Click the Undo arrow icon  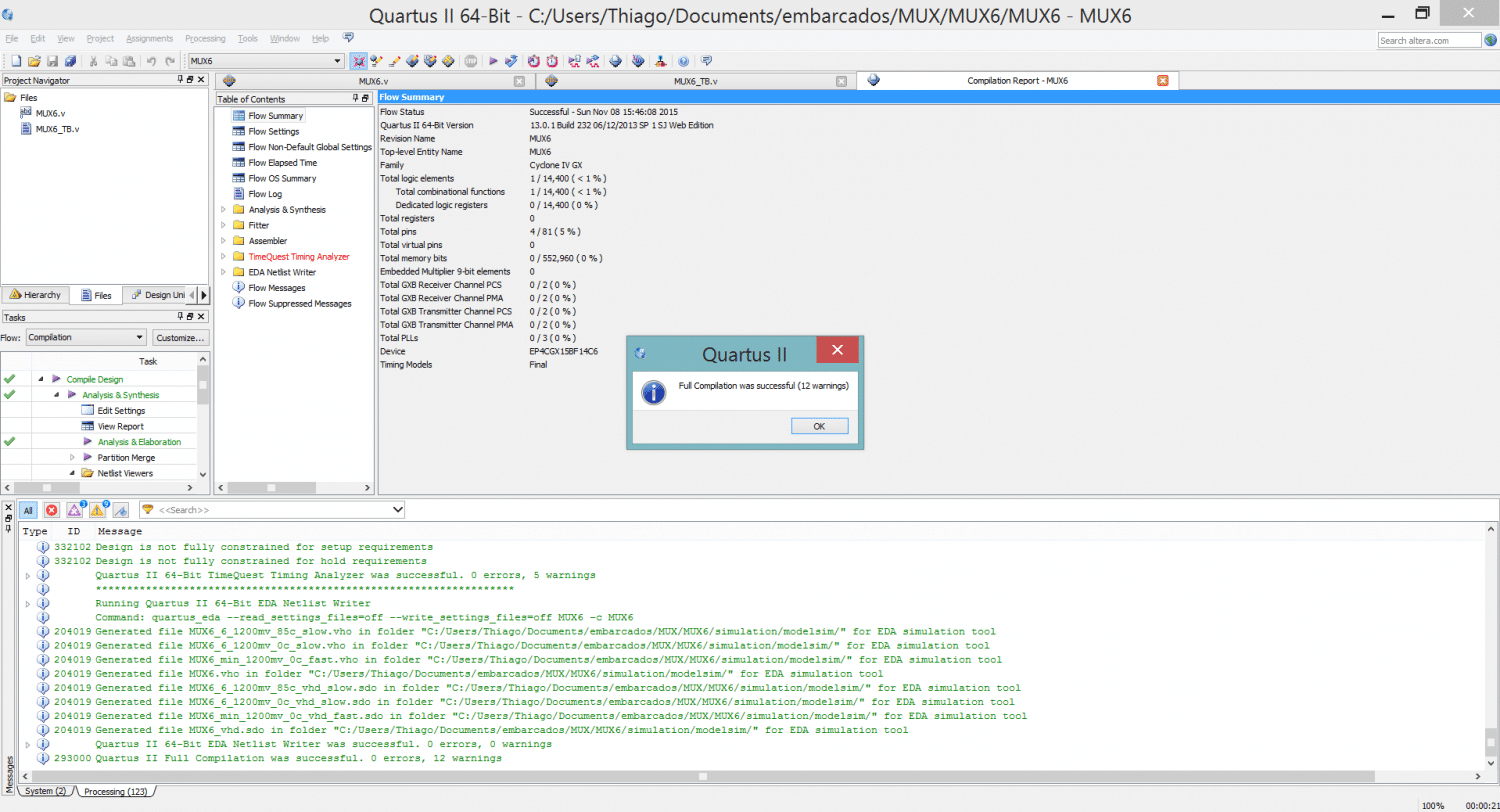pyautogui.click(x=151, y=61)
